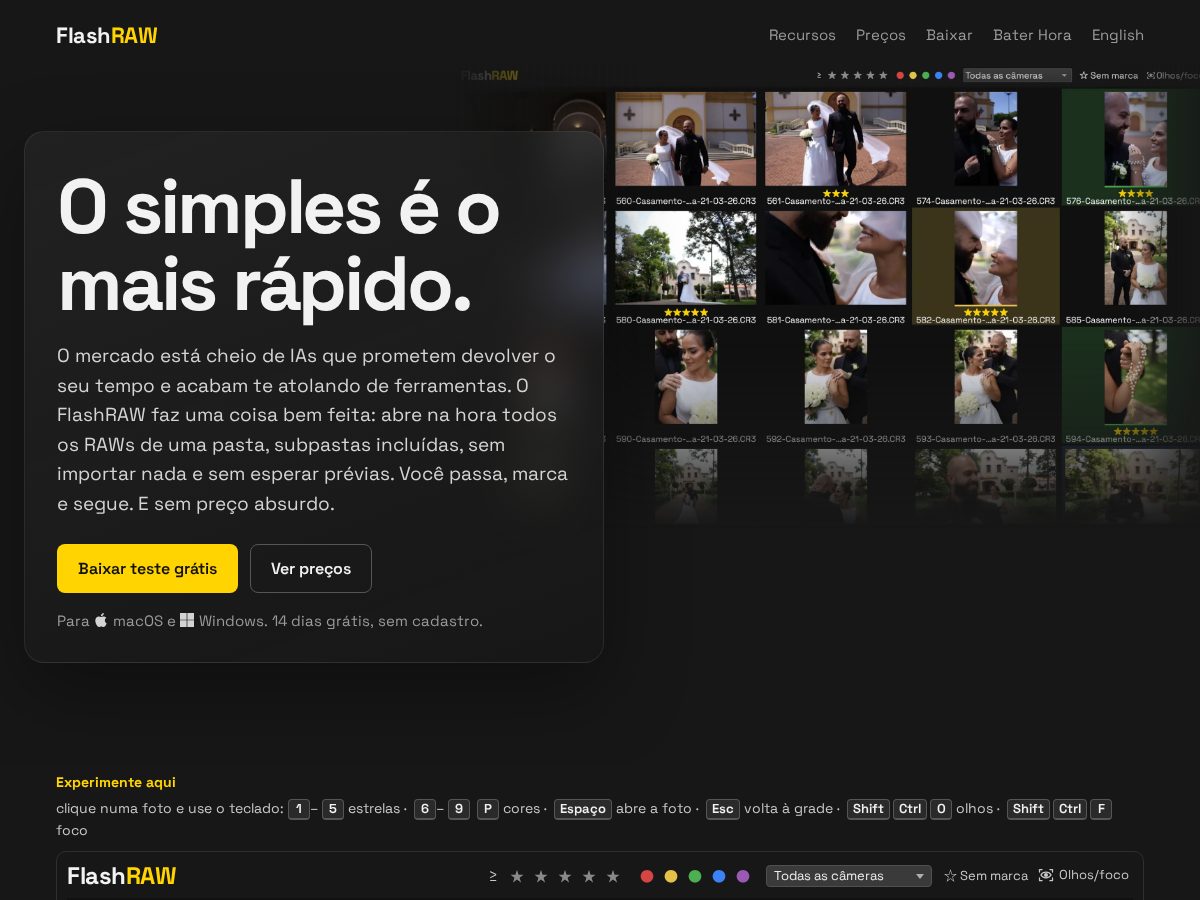Screen dimensions: 1200x900
Task: Click the P key hint before cores
Action: click(487, 809)
